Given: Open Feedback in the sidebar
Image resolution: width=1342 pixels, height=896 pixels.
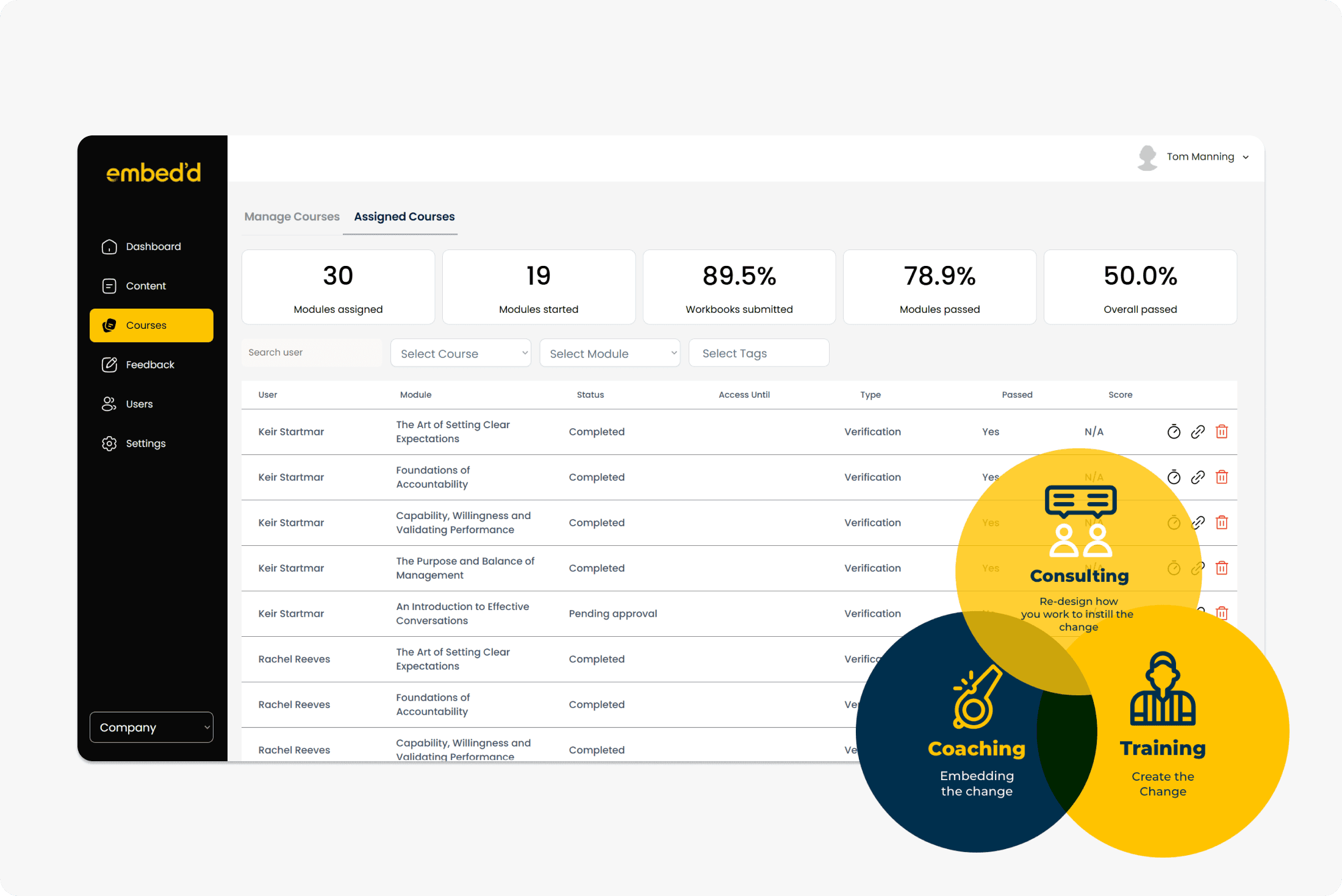Looking at the screenshot, I should coord(151,365).
